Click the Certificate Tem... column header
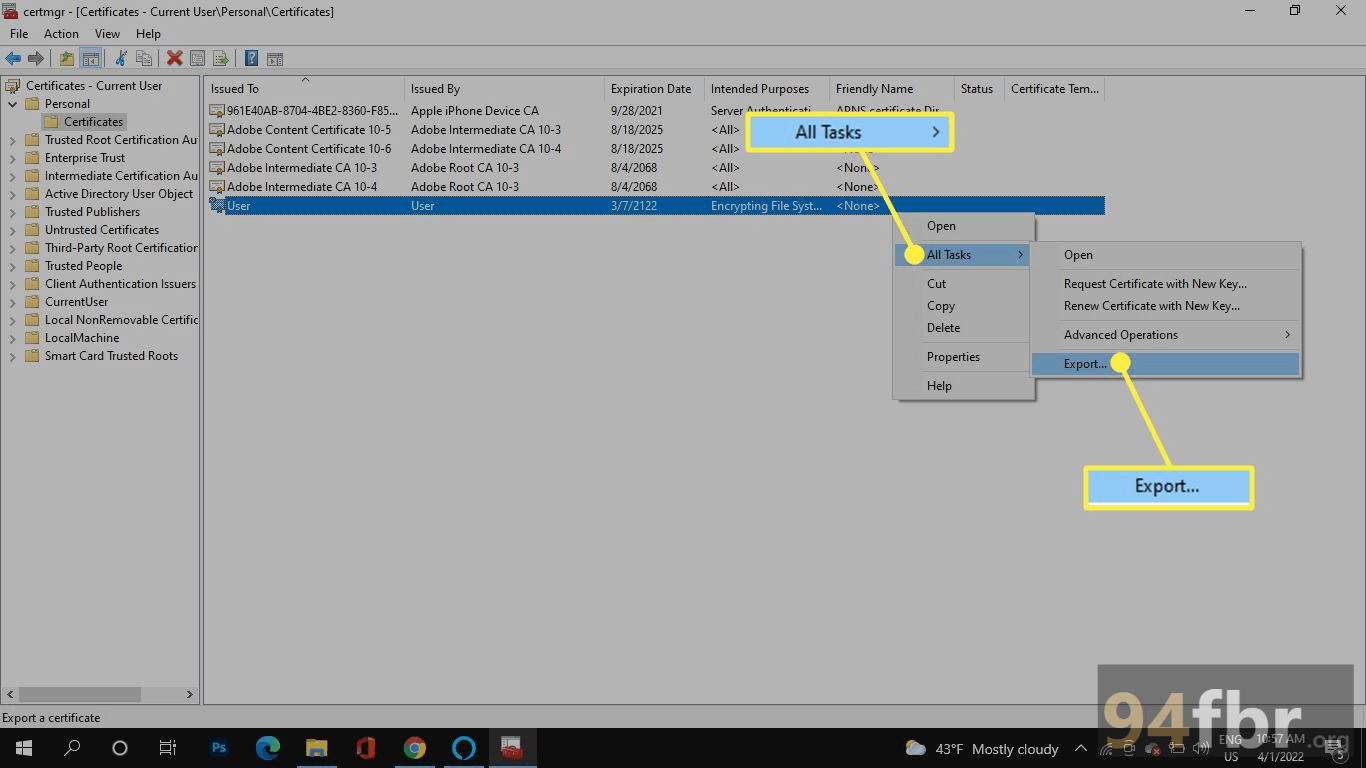 (x=1054, y=89)
